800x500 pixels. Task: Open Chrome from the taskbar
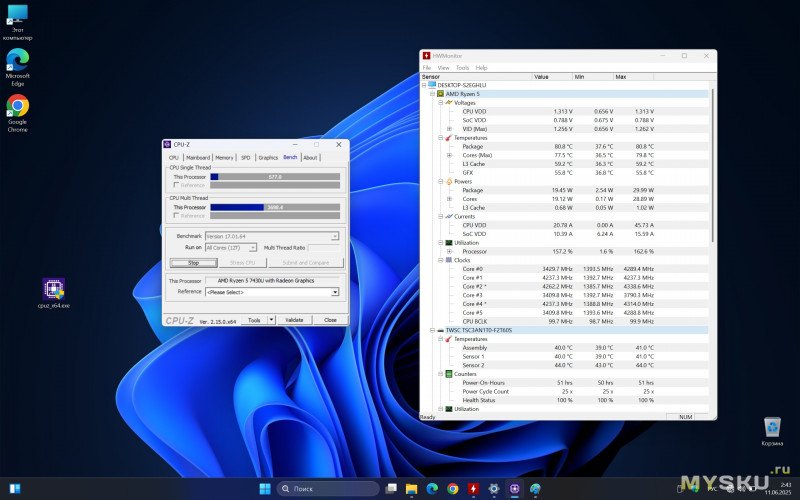(x=453, y=489)
